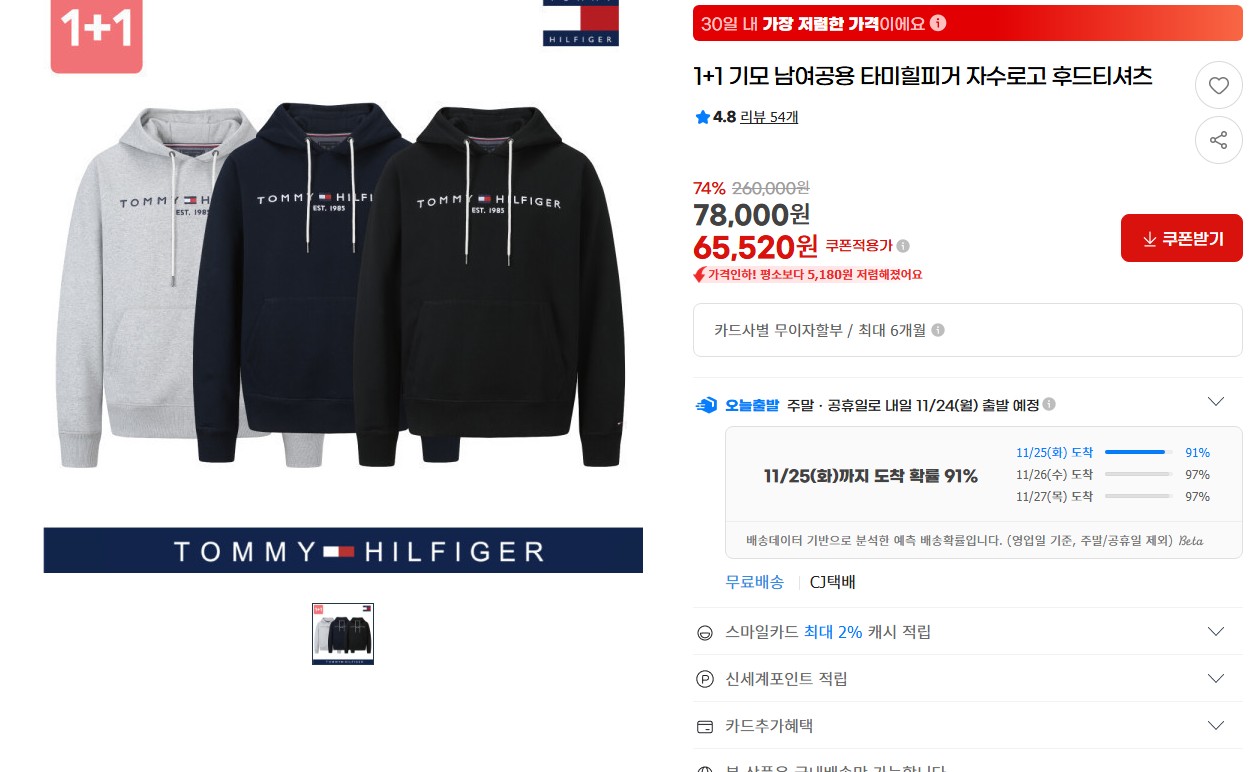Click info icon beside 최대 6개월
Viewport: 1258px width, 772px height.
point(938,330)
